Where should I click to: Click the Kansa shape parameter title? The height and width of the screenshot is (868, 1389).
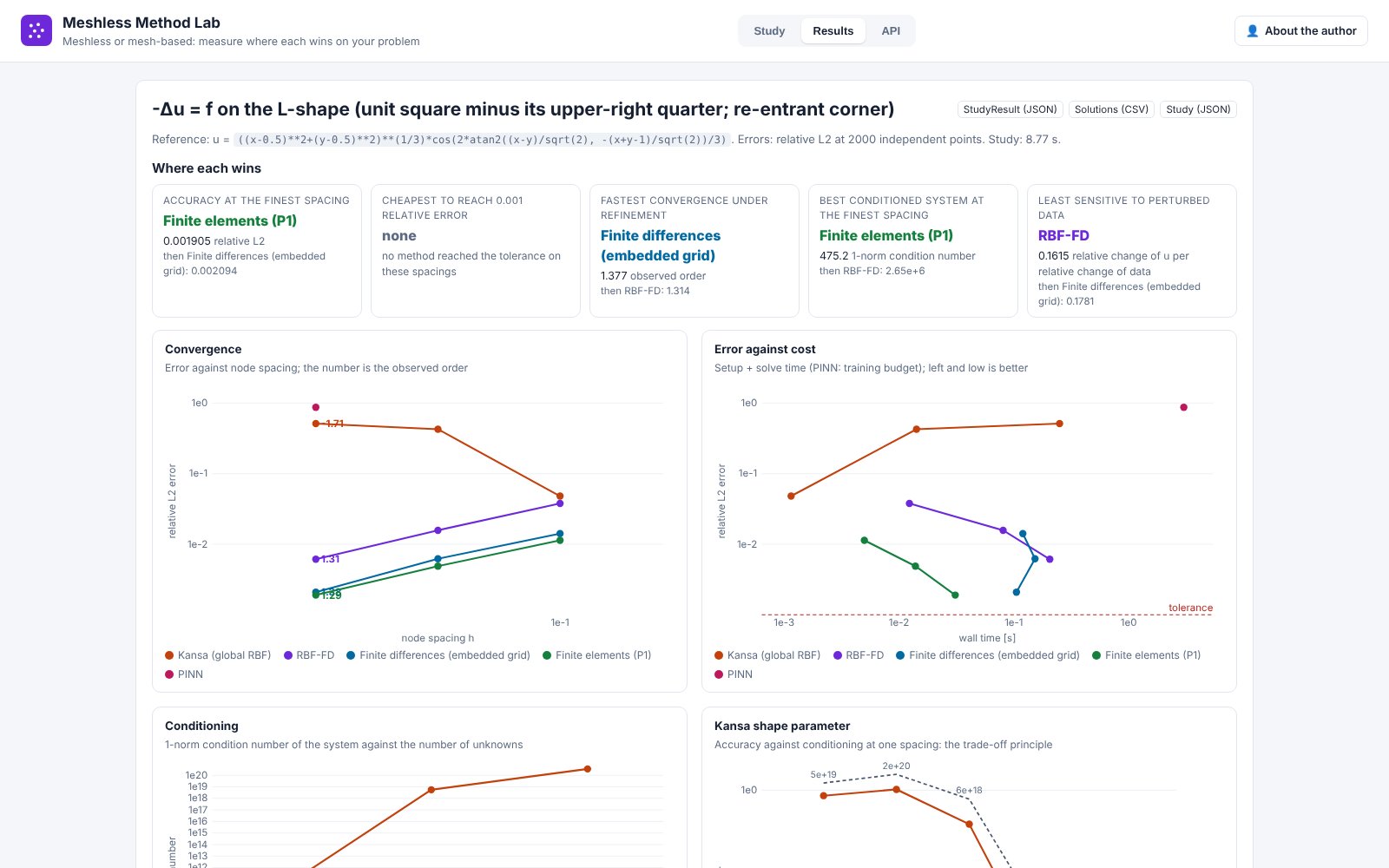point(782,726)
